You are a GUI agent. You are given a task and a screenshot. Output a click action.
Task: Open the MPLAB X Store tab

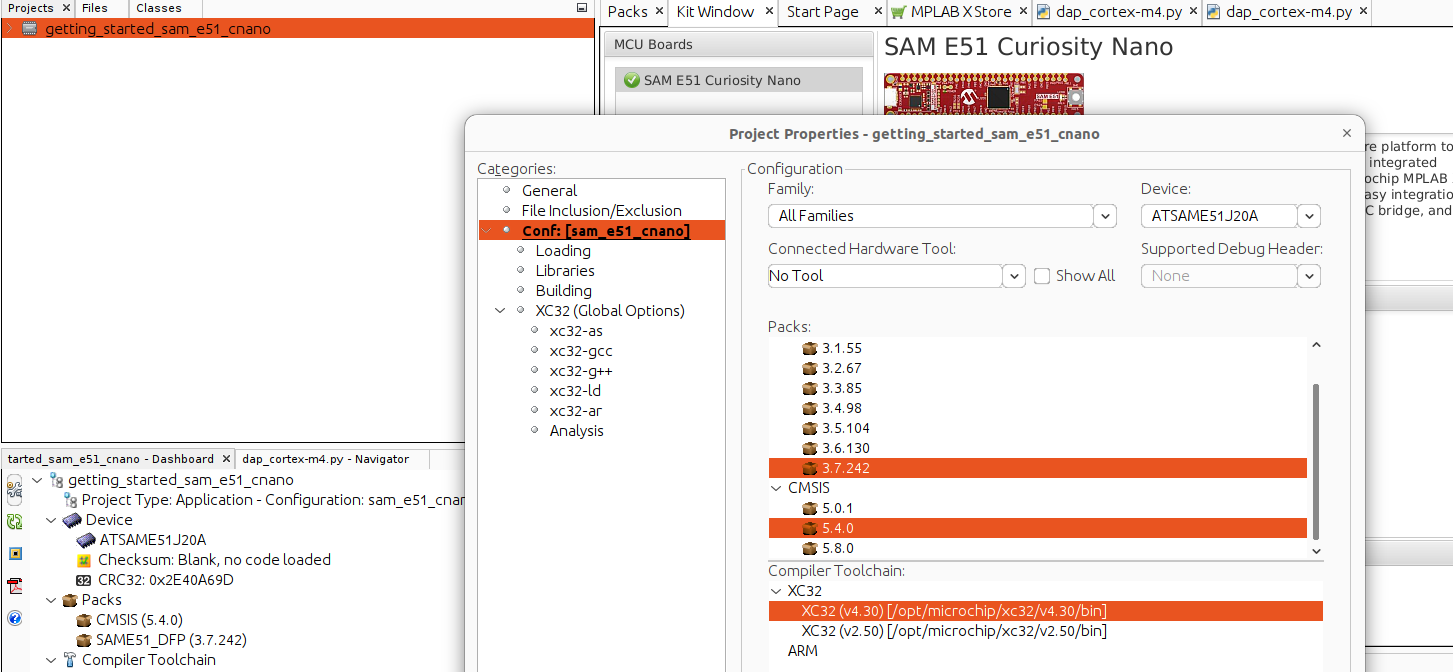(x=961, y=12)
